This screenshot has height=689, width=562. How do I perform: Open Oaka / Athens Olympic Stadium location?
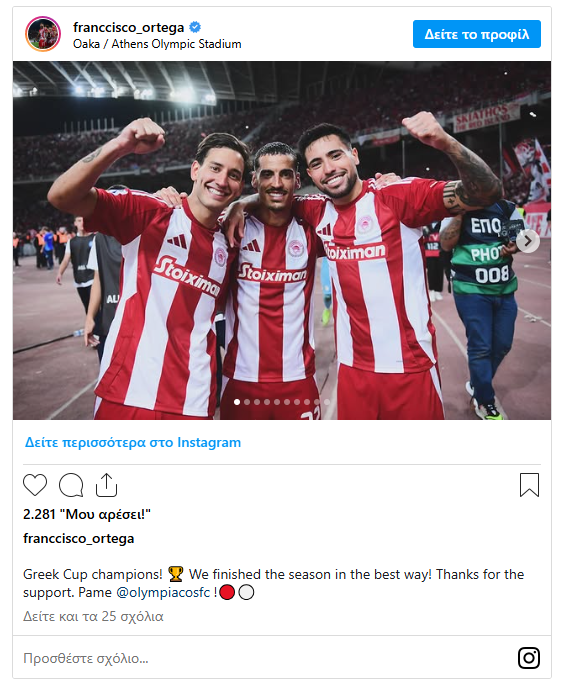coord(157,44)
